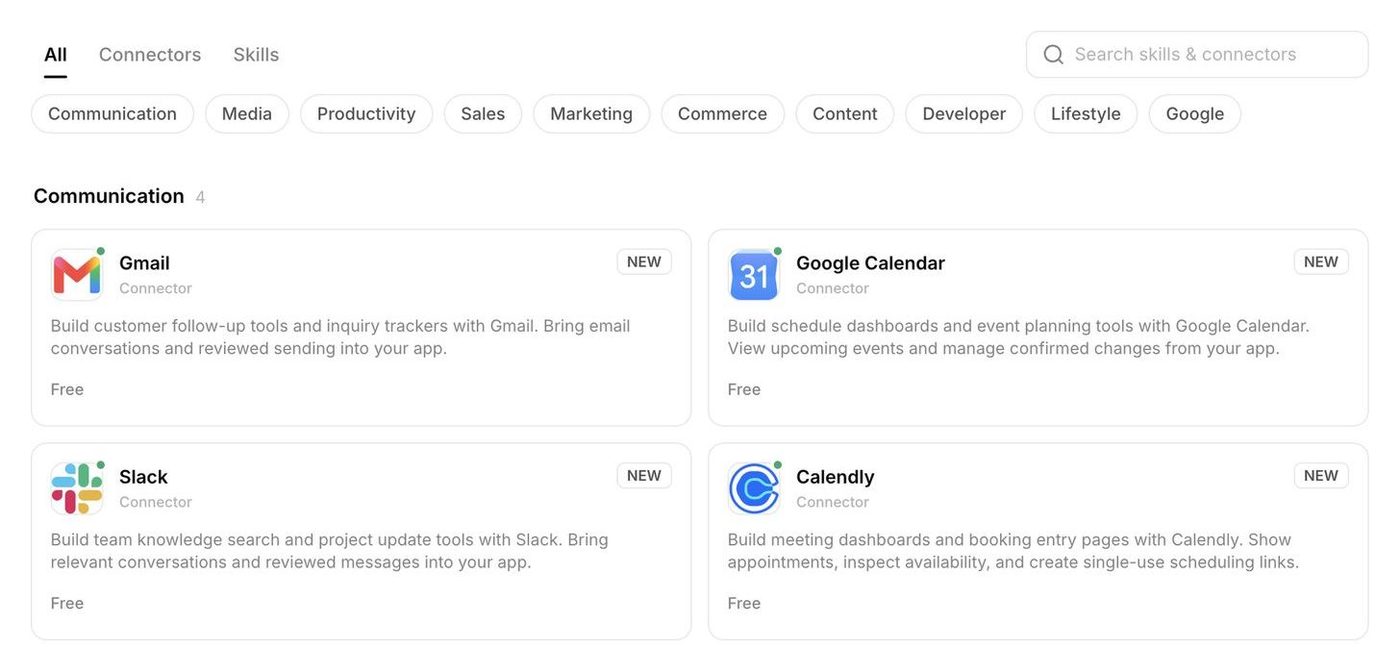The width and height of the screenshot is (1400, 671).
Task: Toggle the Media filter chip
Action: coord(247,114)
